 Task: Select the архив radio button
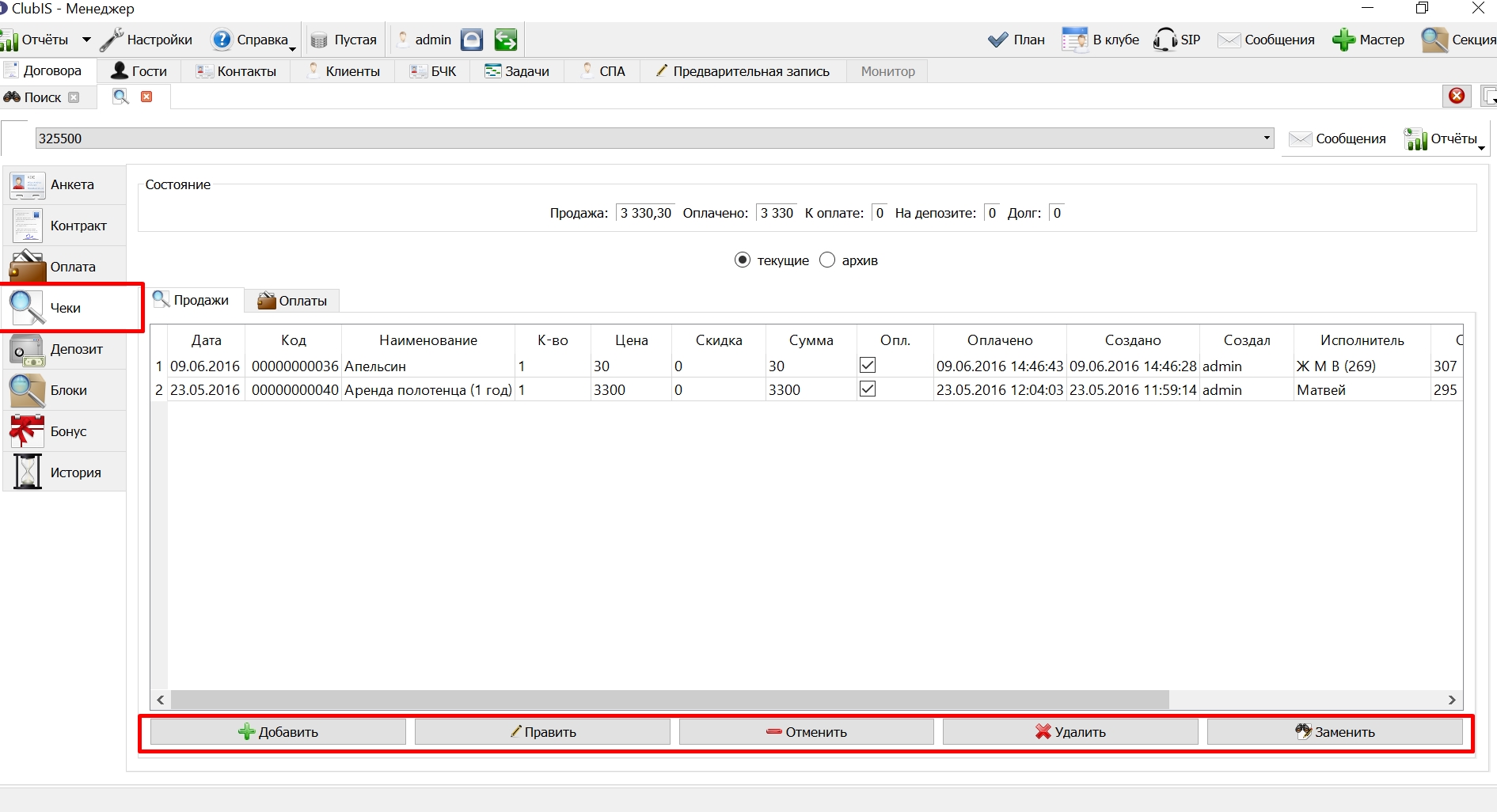(827, 260)
